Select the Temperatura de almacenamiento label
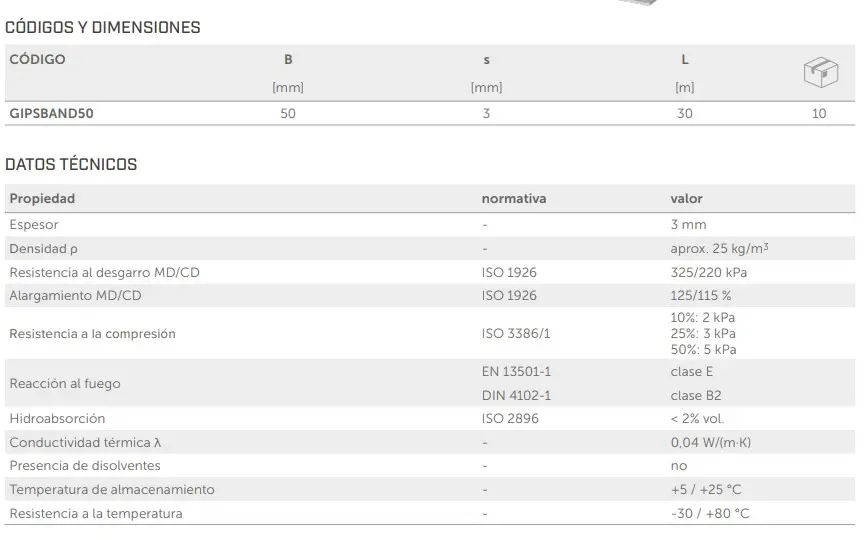The image size is (867, 540). pyautogui.click(x=112, y=490)
